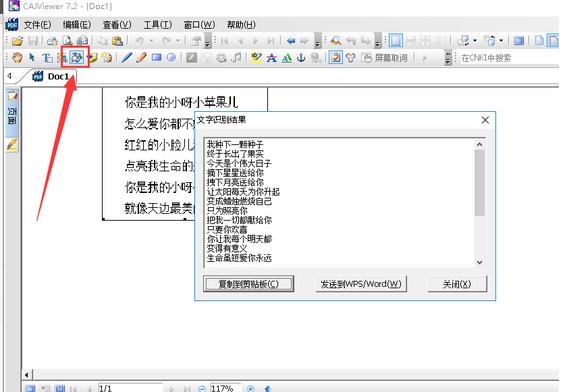
Task: Expand the first toolbar overflow chevron
Action: [x=208, y=41]
